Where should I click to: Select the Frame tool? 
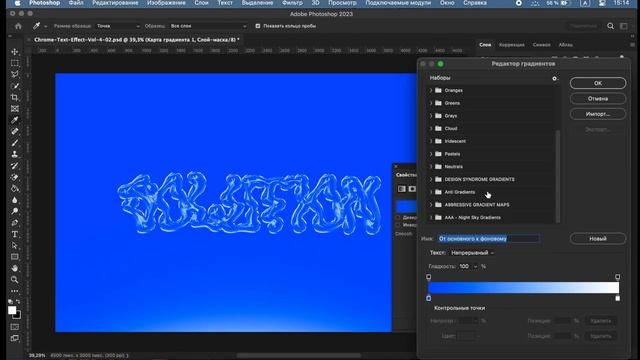(15, 109)
